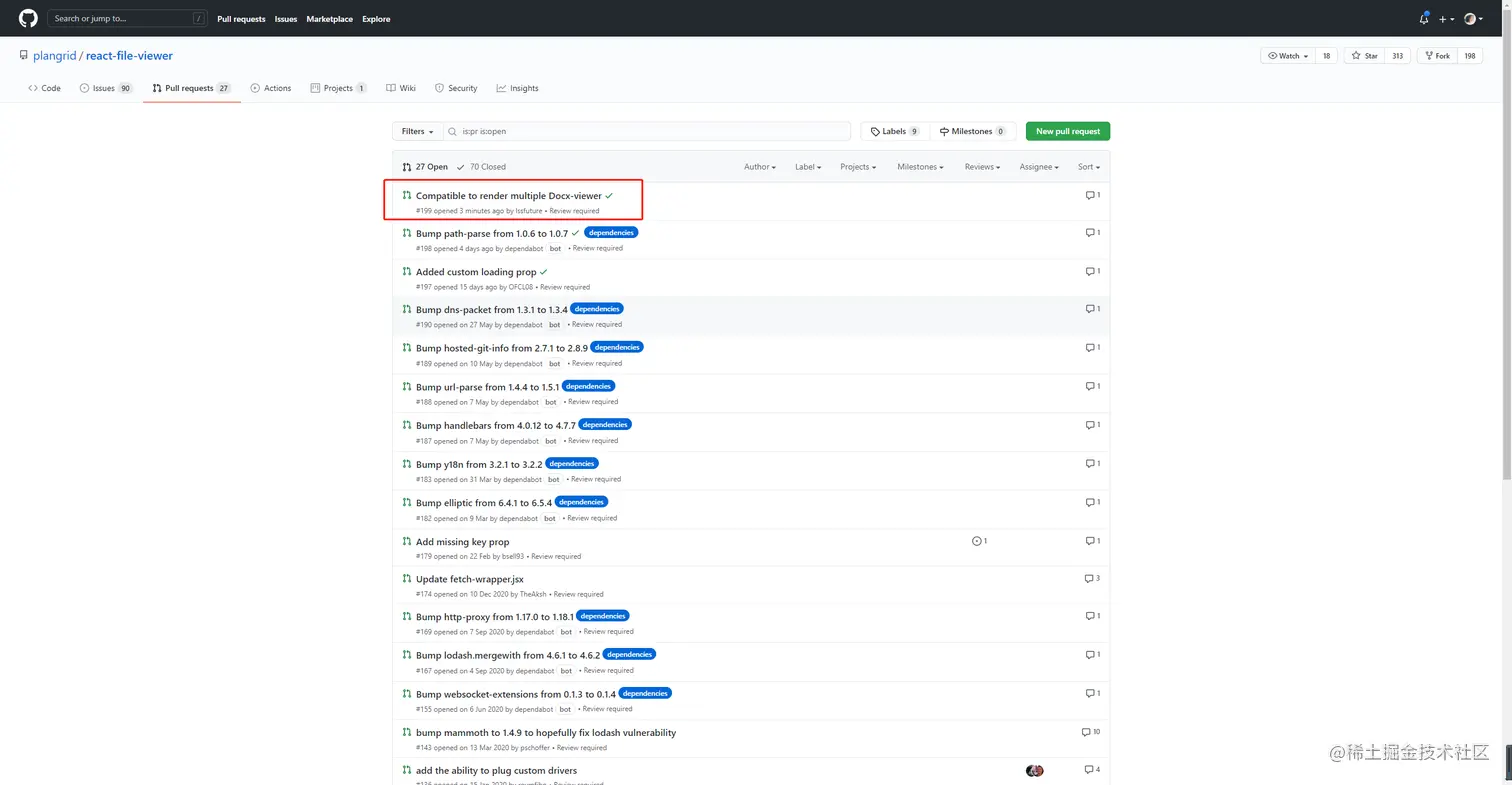Screen dimensions: 1512x785
Task: Click comment icon on bump mammoth PR
Action: [x=1086, y=732]
